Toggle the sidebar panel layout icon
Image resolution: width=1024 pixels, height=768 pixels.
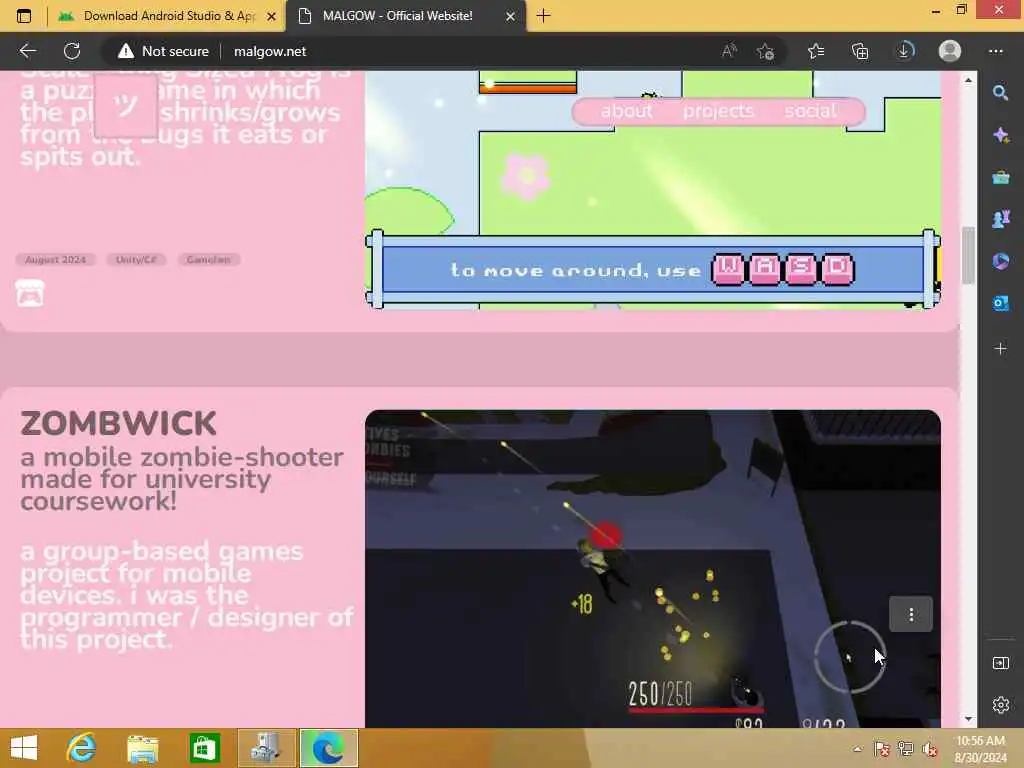tap(1000, 664)
